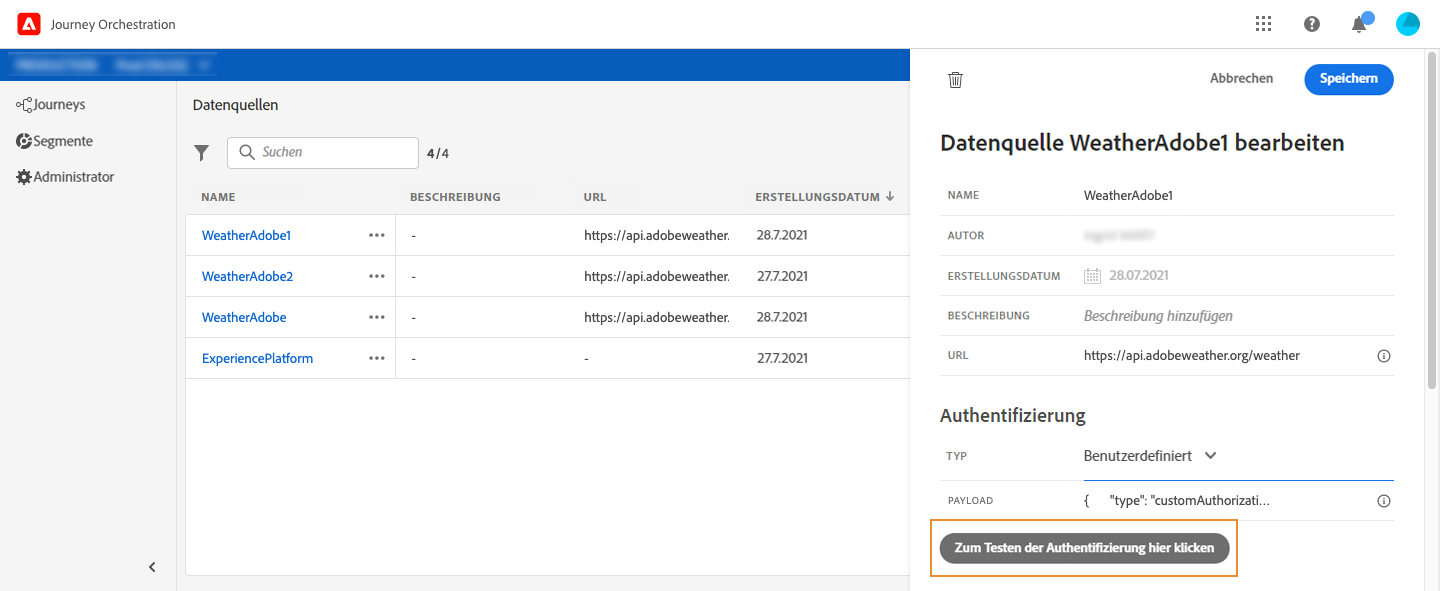Click the info icon beside the Payload field
Image resolution: width=1440 pixels, height=591 pixels.
(x=1384, y=501)
